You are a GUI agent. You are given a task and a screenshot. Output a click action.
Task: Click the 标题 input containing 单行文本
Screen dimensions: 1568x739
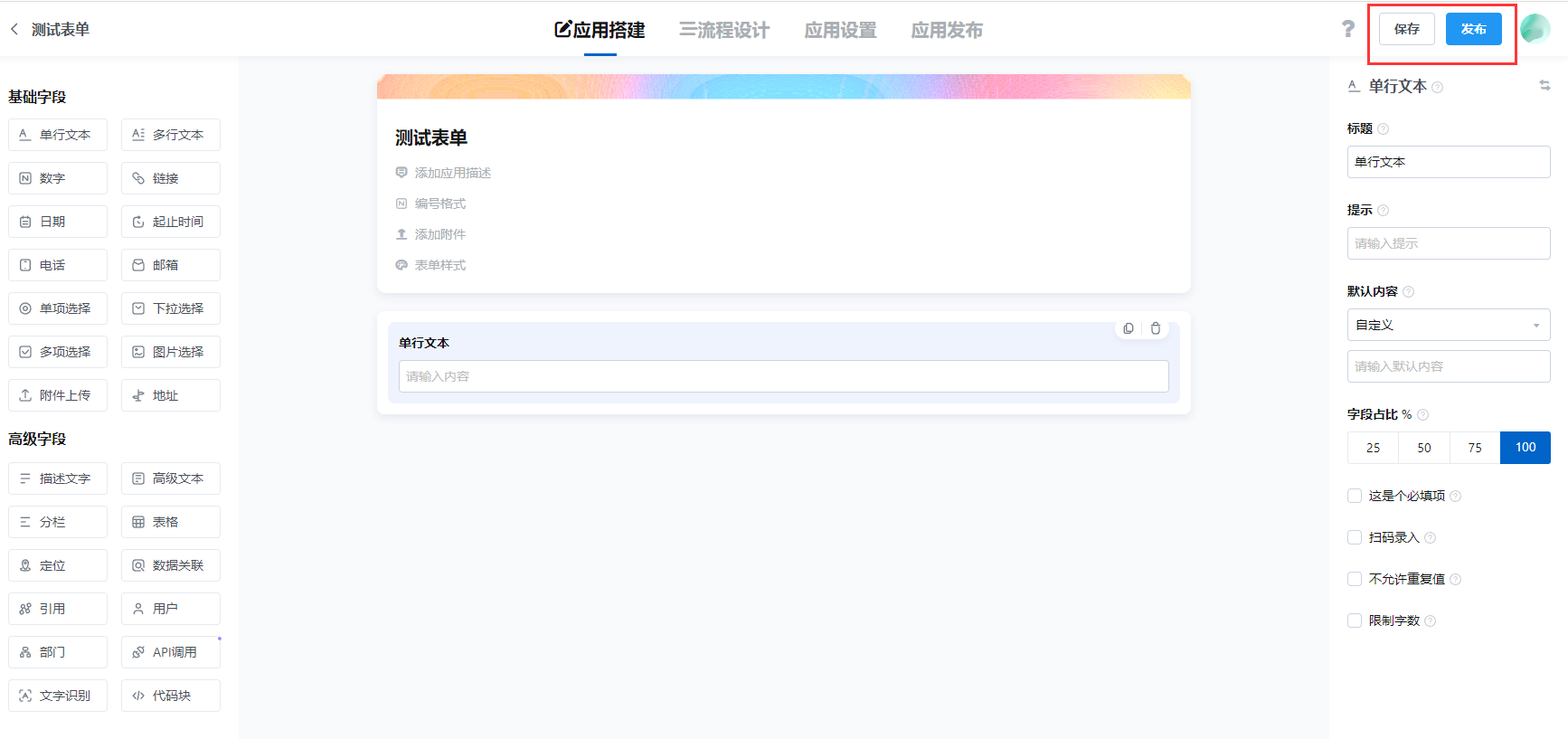(x=1449, y=162)
